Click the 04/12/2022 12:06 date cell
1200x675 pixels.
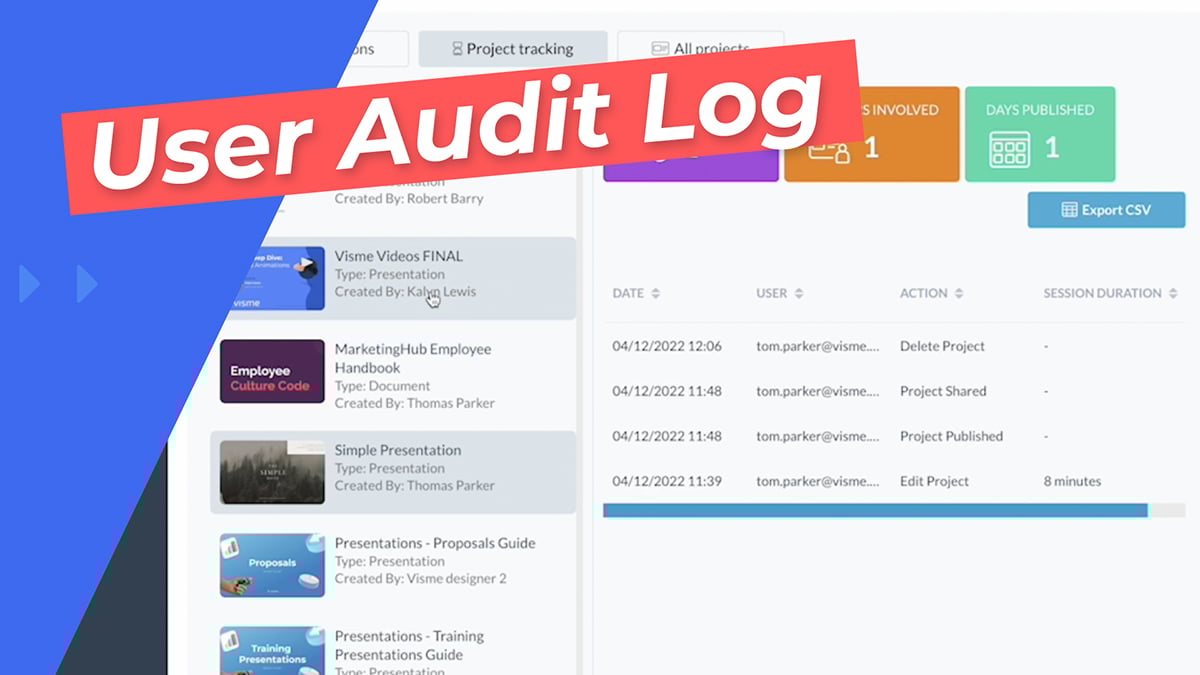point(667,346)
